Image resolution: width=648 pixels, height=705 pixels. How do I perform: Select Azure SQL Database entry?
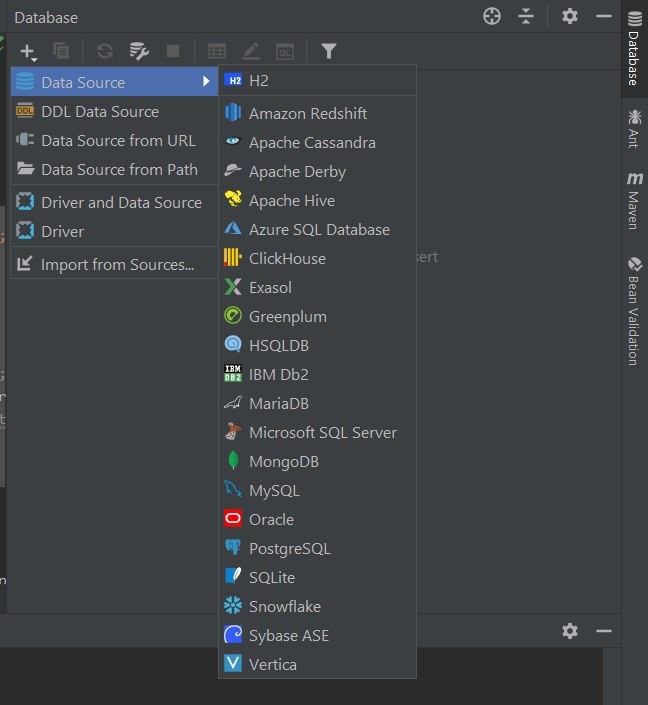point(317,229)
